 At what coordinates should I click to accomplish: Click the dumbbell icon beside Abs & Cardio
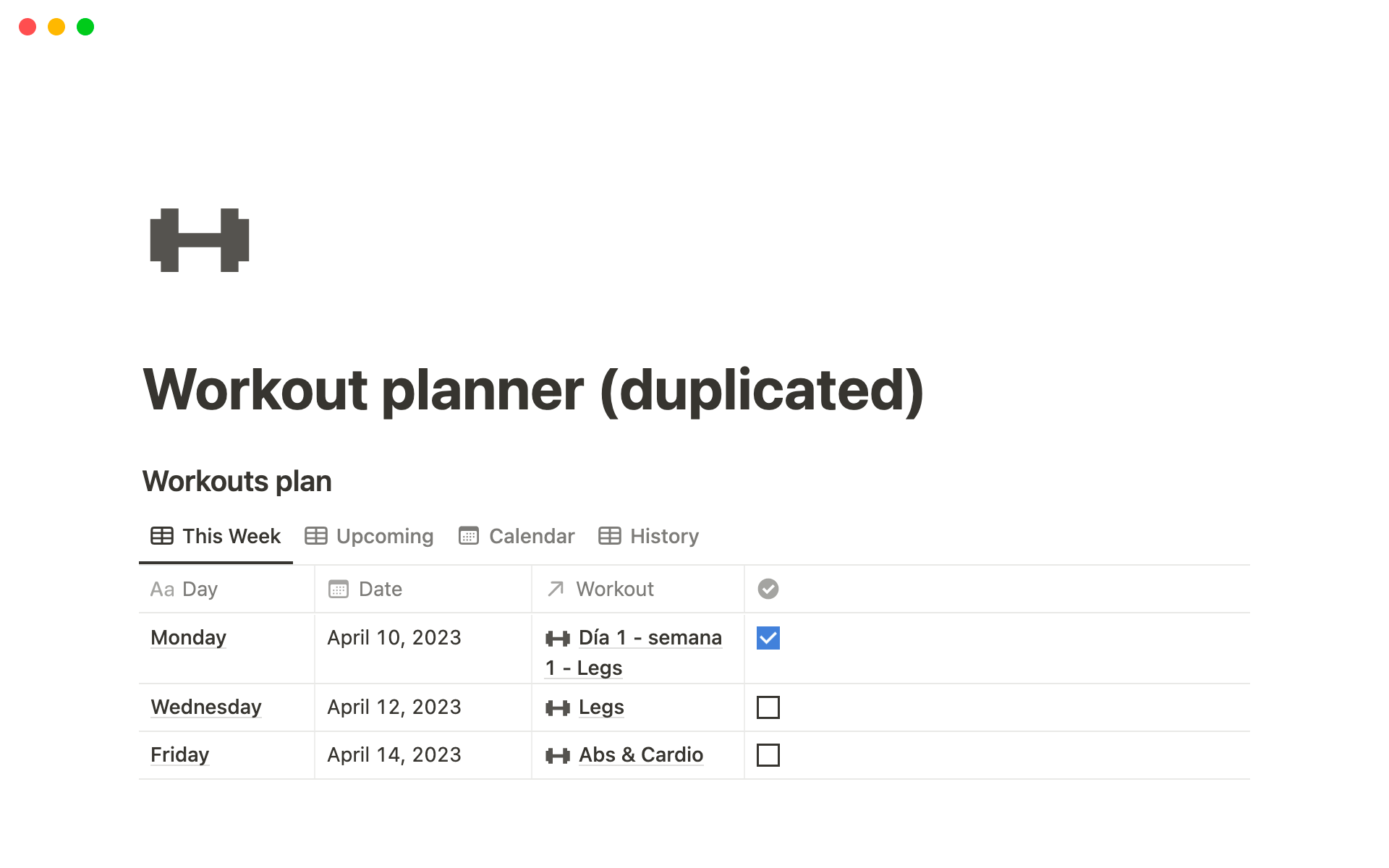tap(558, 756)
